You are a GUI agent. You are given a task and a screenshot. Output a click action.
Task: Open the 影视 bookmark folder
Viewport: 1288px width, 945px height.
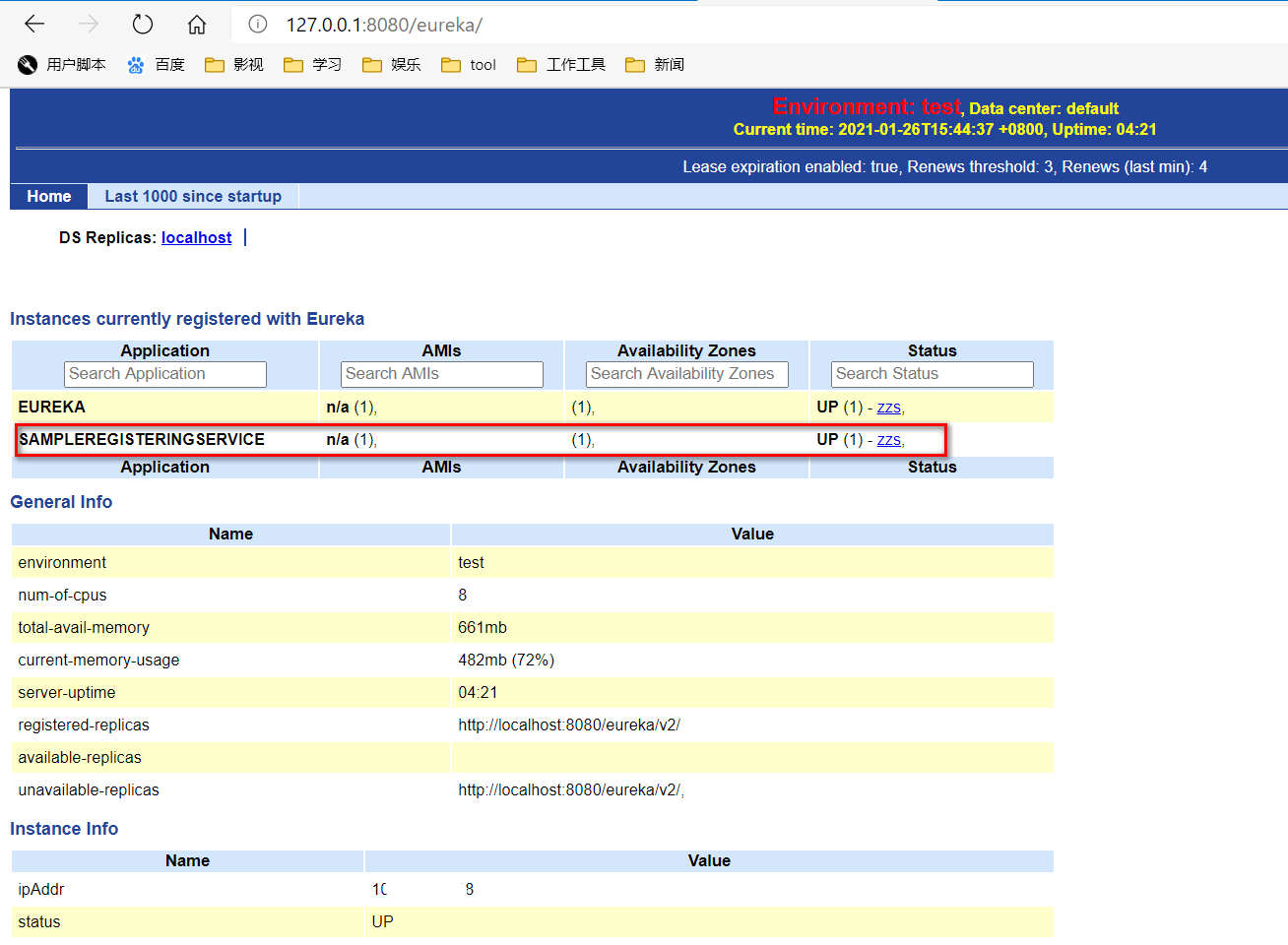[x=234, y=65]
